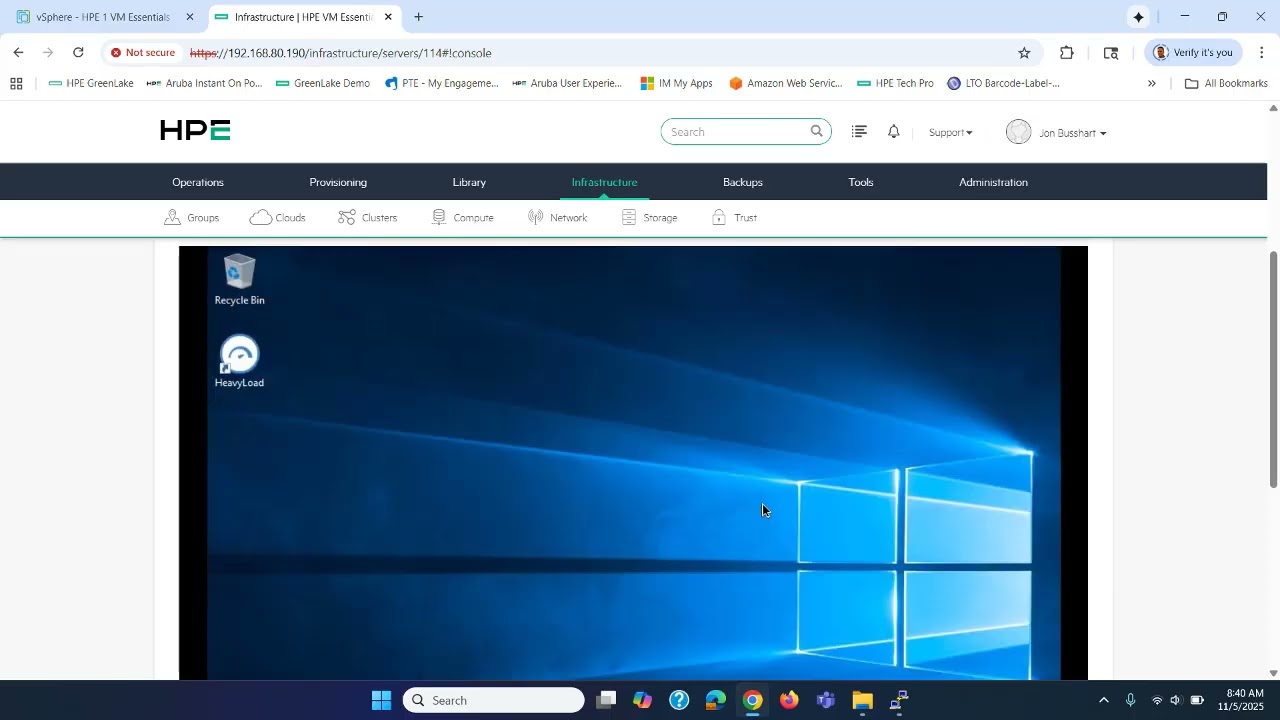Show hidden system tray icons

(x=1103, y=700)
